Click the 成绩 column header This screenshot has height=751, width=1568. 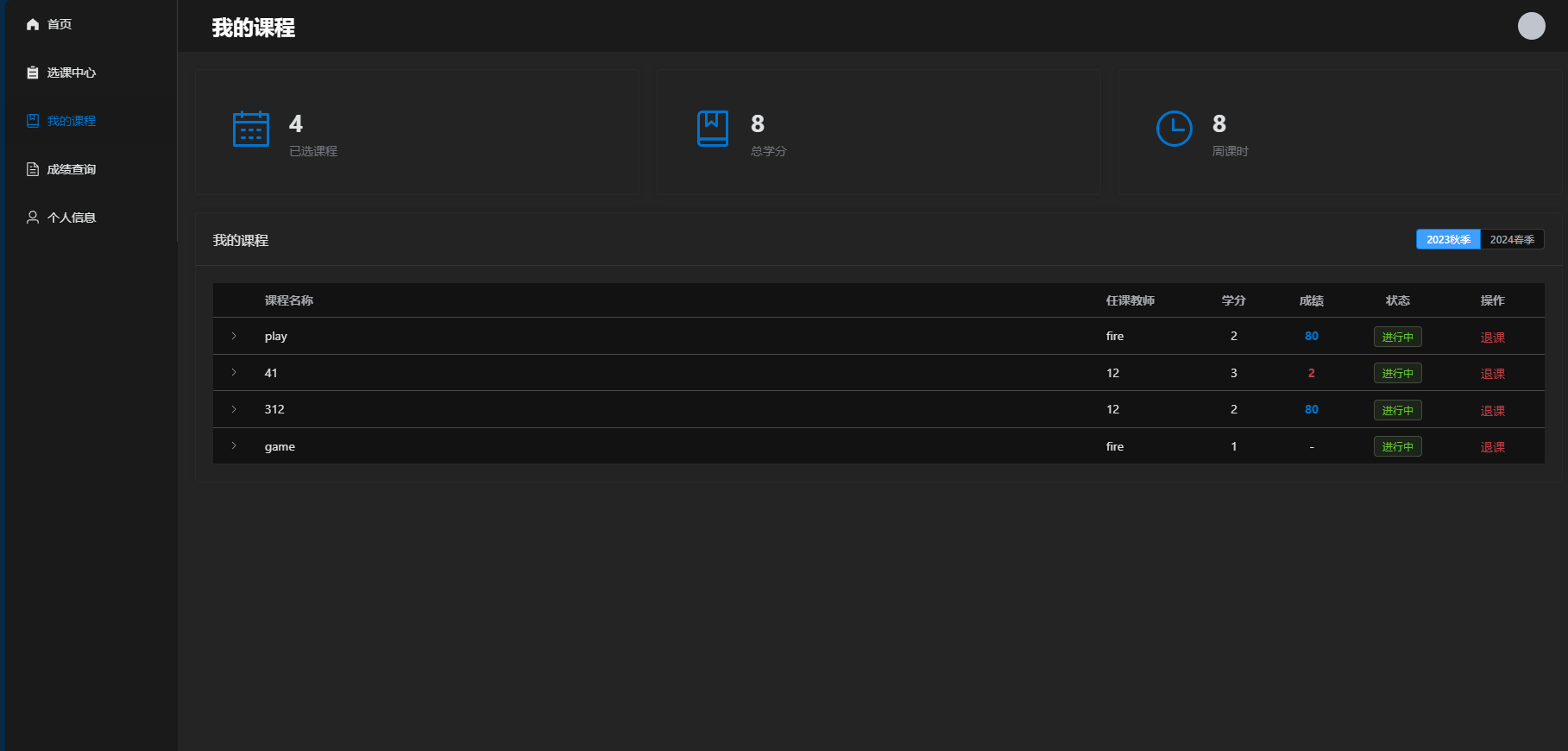1311,300
